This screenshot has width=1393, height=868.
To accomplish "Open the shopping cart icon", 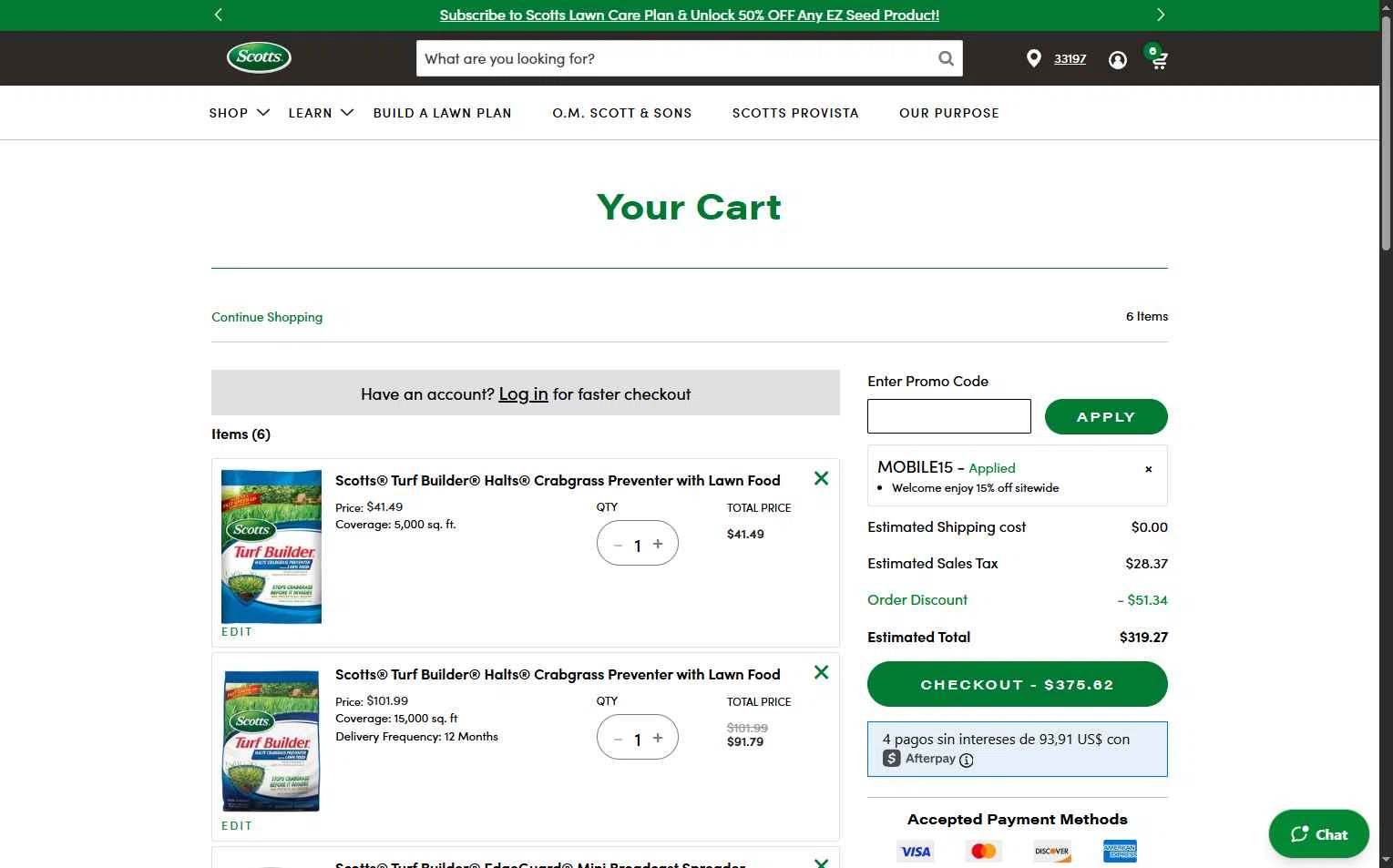I will click(x=1157, y=56).
